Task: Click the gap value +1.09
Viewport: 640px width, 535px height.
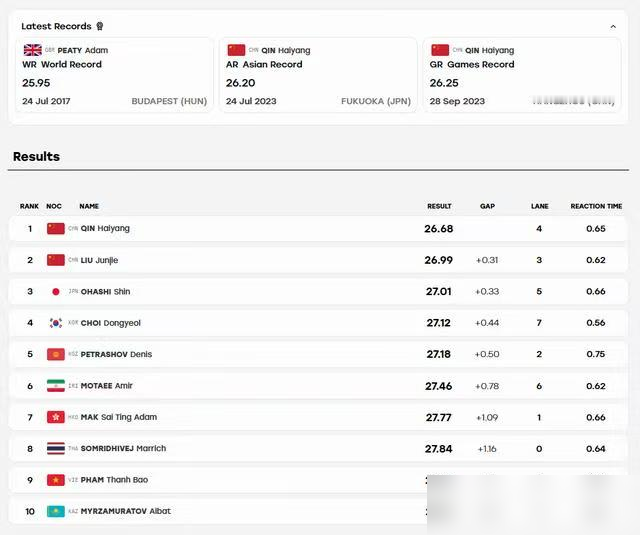Action: point(487,417)
